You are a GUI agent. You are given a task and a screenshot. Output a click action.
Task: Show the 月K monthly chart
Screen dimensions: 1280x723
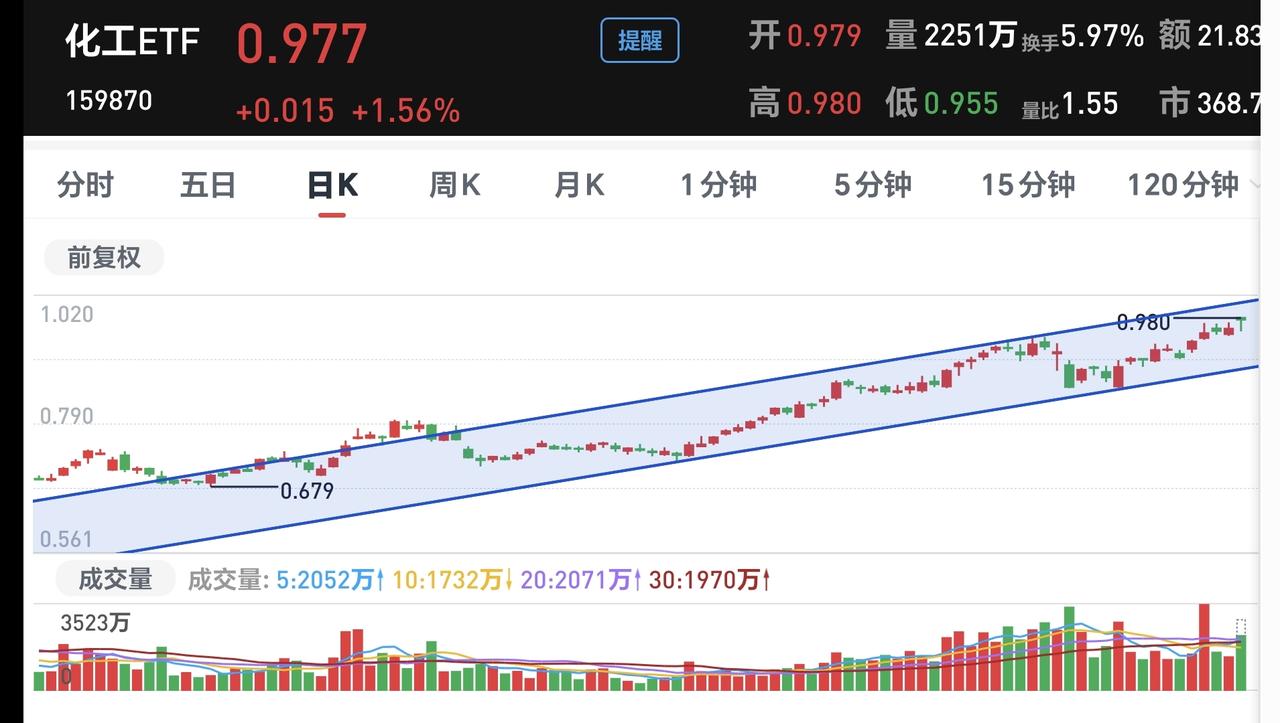[x=580, y=185]
